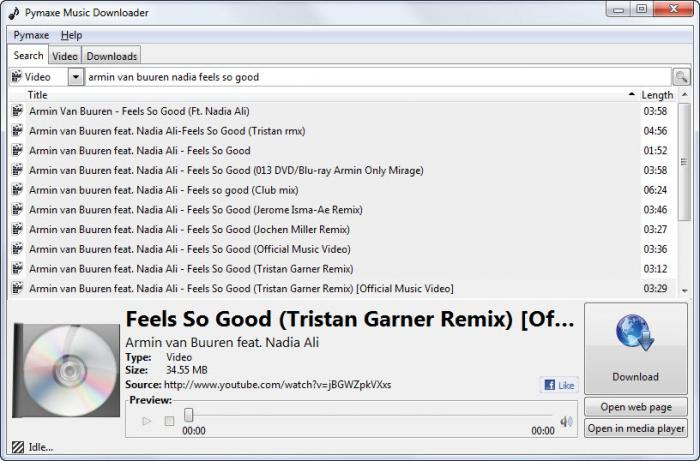This screenshot has width=700, height=461.
Task: Click video icon for 'Jochen Miller Remix' row
Action: point(17,229)
